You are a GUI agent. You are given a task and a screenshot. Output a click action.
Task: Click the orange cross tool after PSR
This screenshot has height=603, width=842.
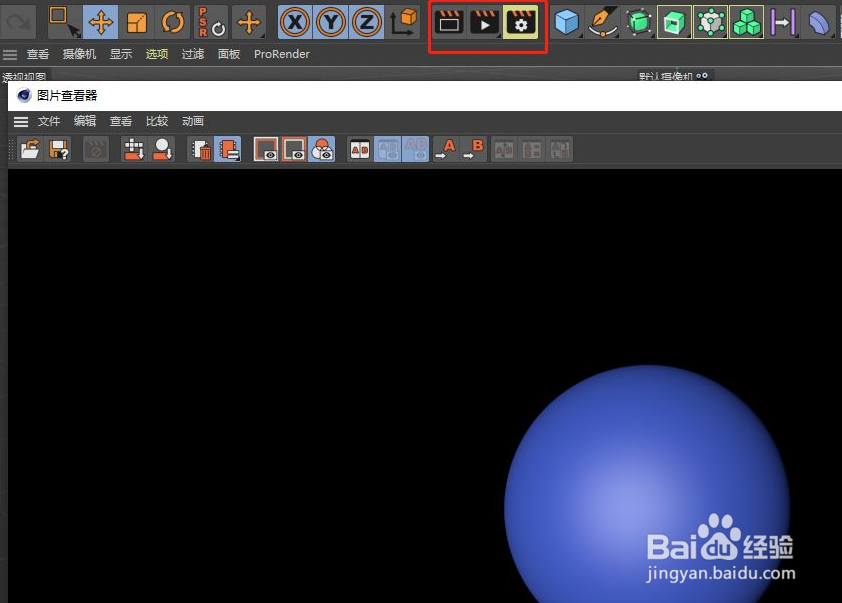pos(249,22)
